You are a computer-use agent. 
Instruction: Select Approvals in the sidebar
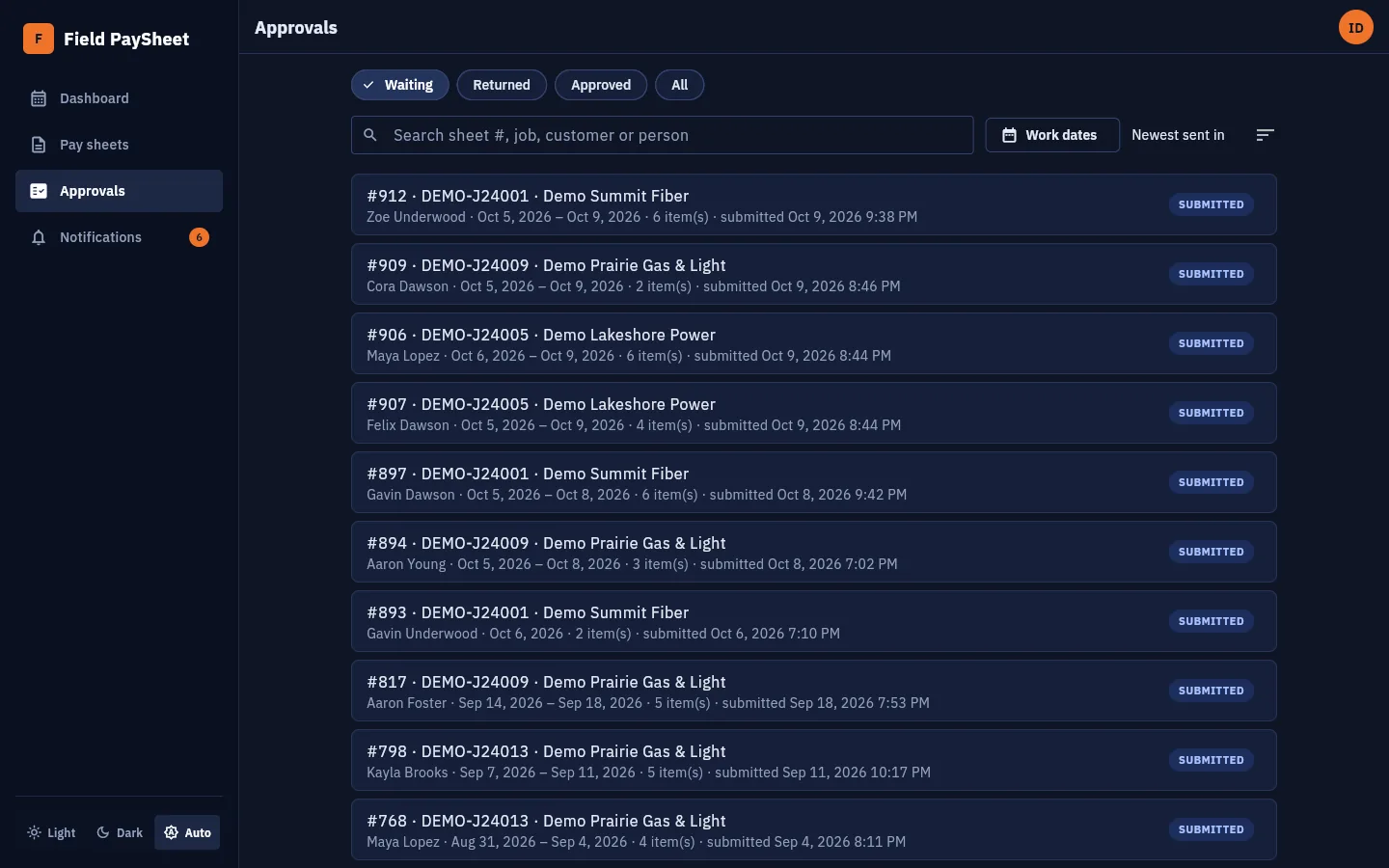point(119,191)
